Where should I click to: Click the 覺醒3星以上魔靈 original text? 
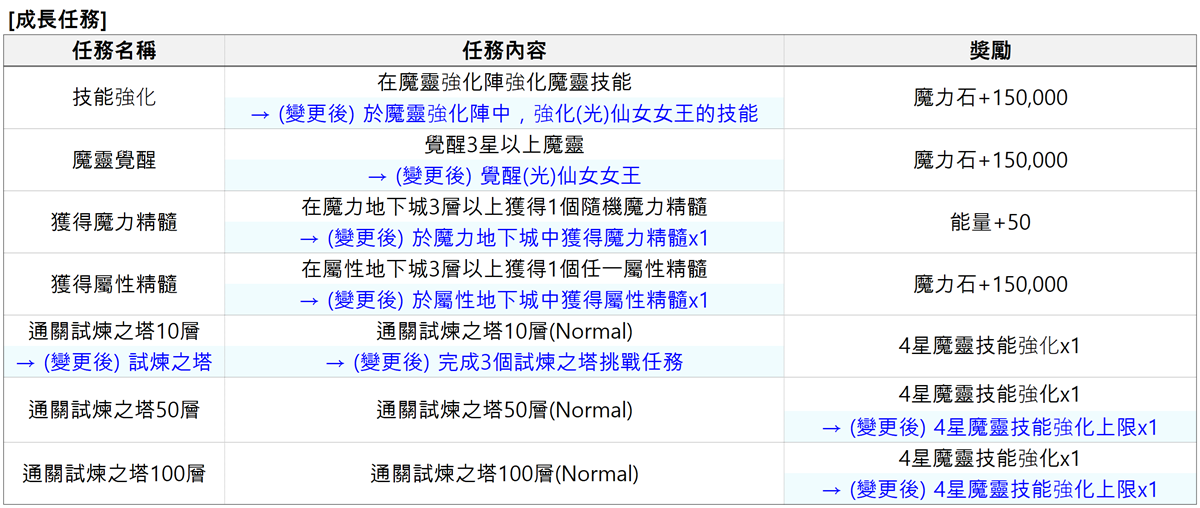504,145
